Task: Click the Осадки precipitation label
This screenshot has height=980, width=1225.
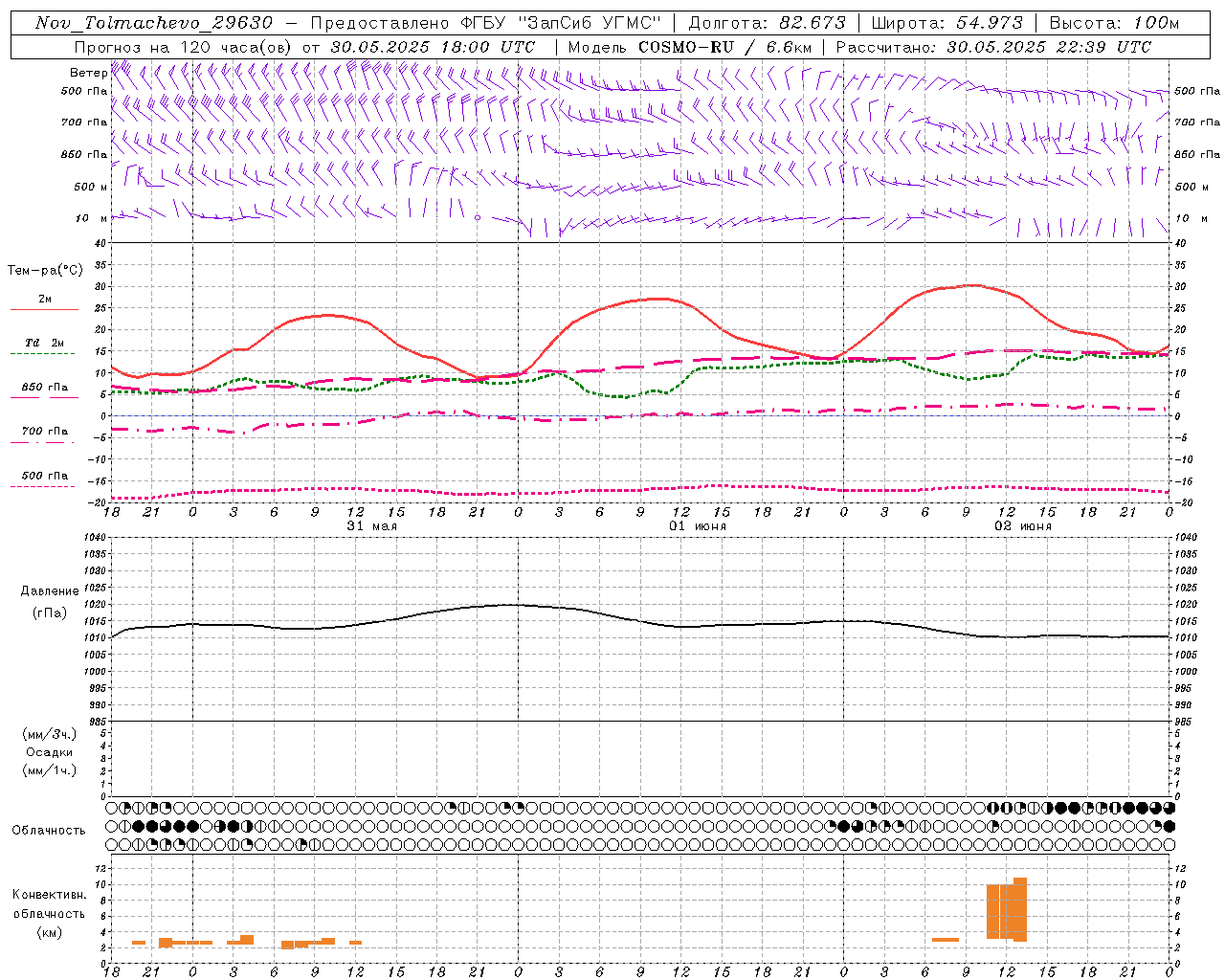Action: [50, 752]
